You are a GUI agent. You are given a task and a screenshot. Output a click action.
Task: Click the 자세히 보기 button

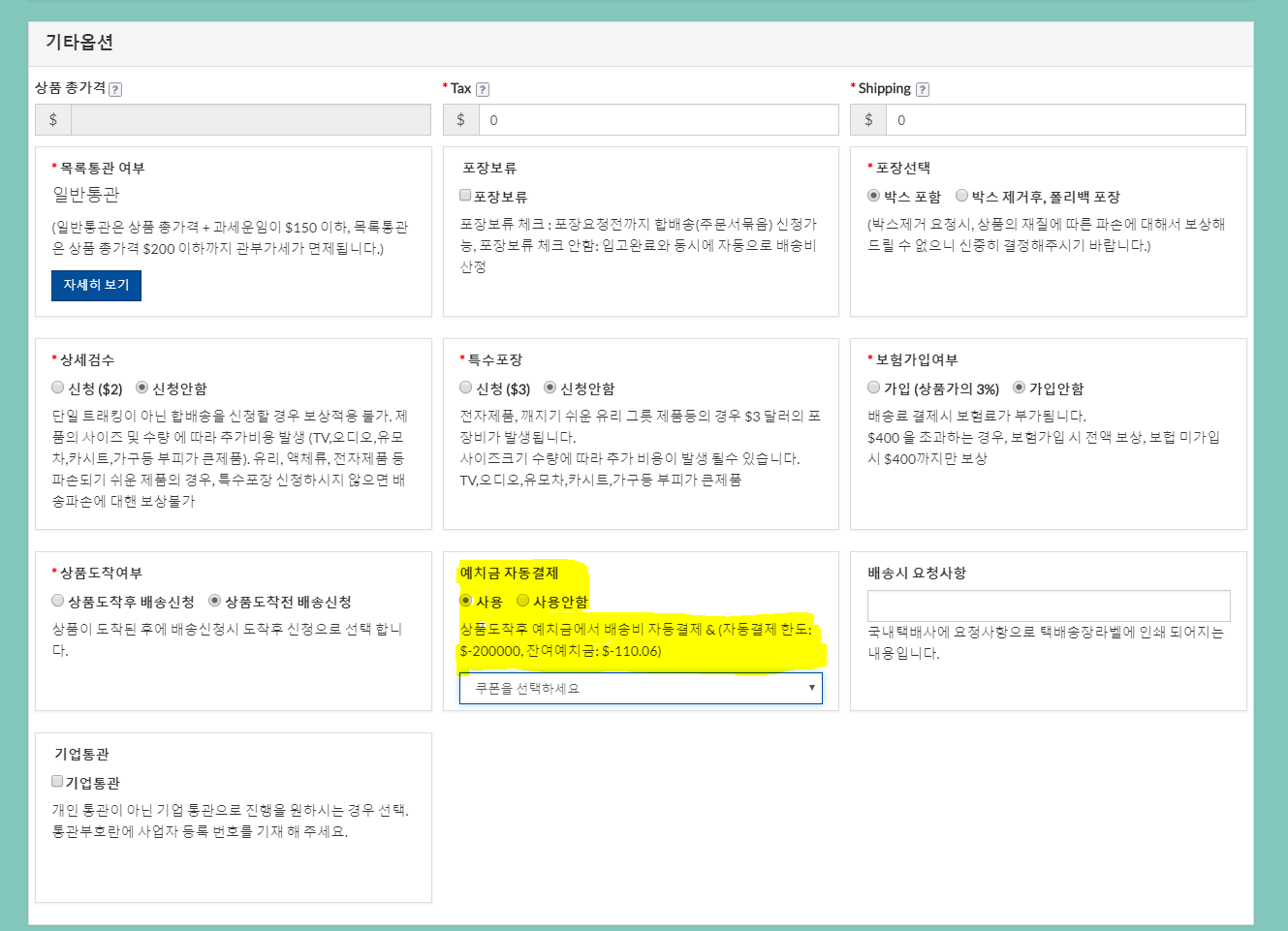coord(96,285)
